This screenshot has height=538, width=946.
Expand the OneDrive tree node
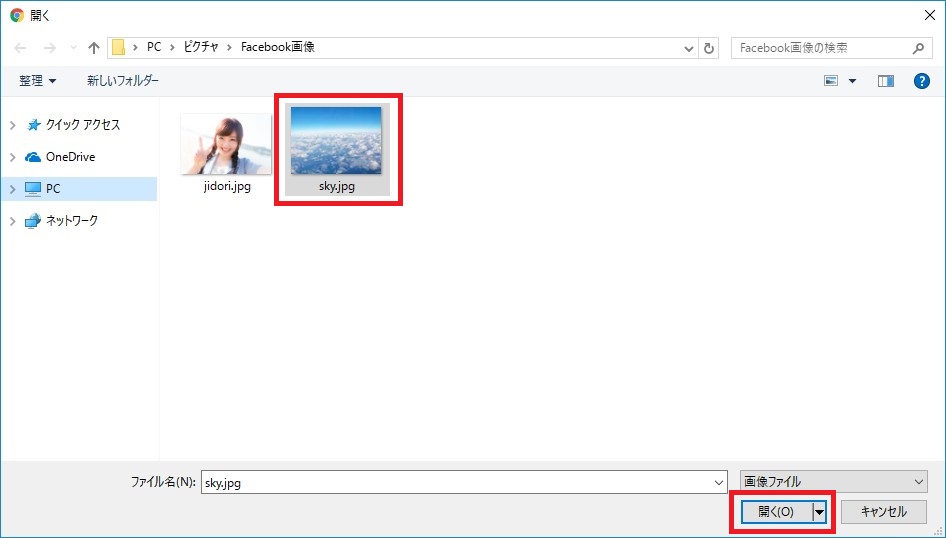point(13,157)
